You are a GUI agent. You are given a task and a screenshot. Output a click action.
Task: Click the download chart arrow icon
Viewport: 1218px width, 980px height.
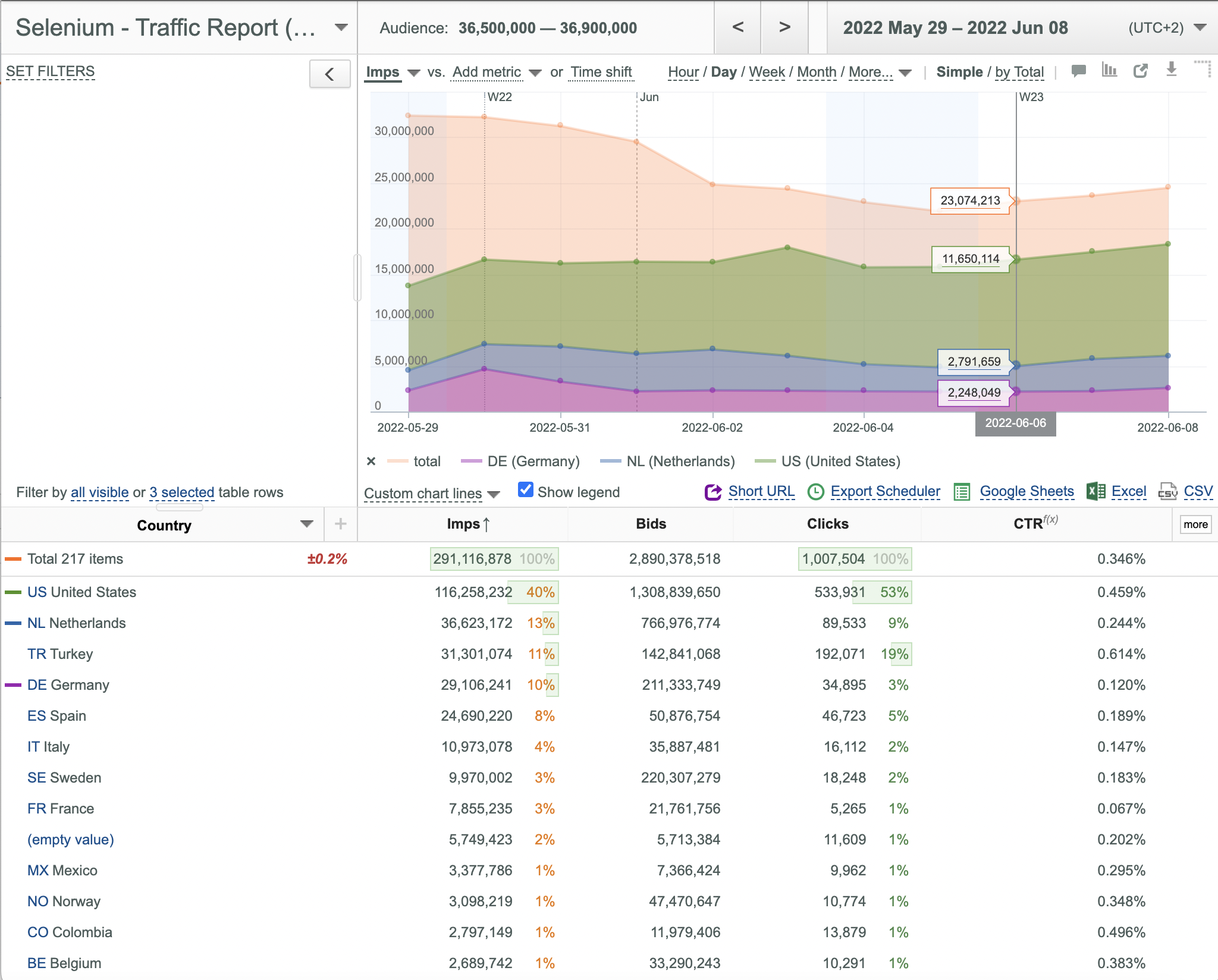1171,70
